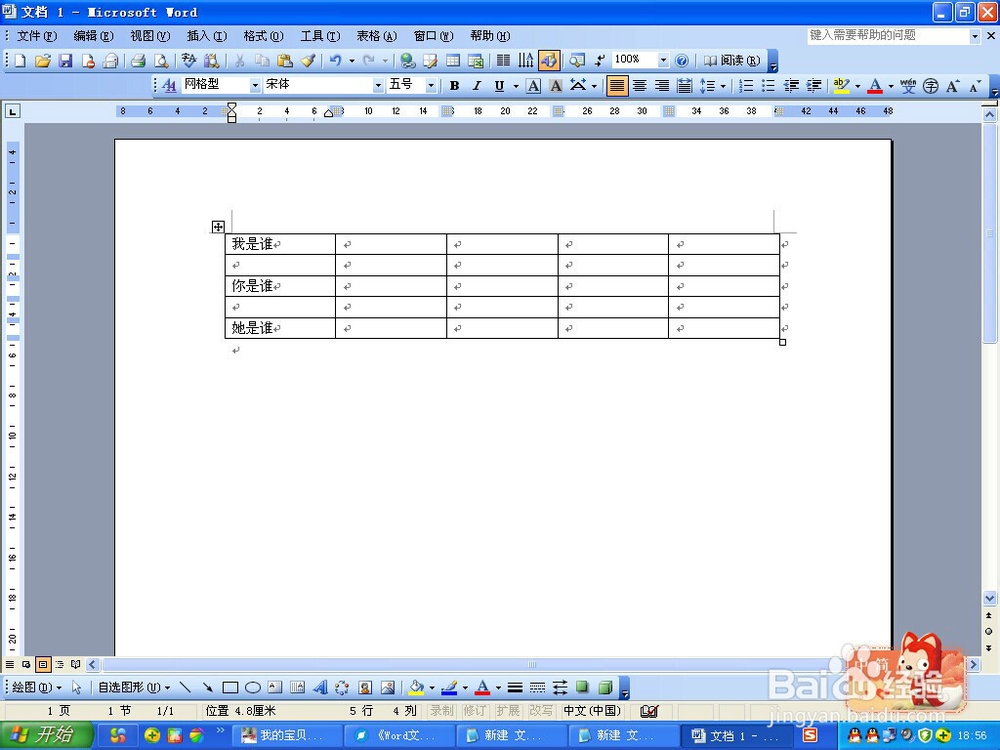The image size is (1000, 750).
Task: Open the 绘图 Draw menu
Action: [36, 688]
